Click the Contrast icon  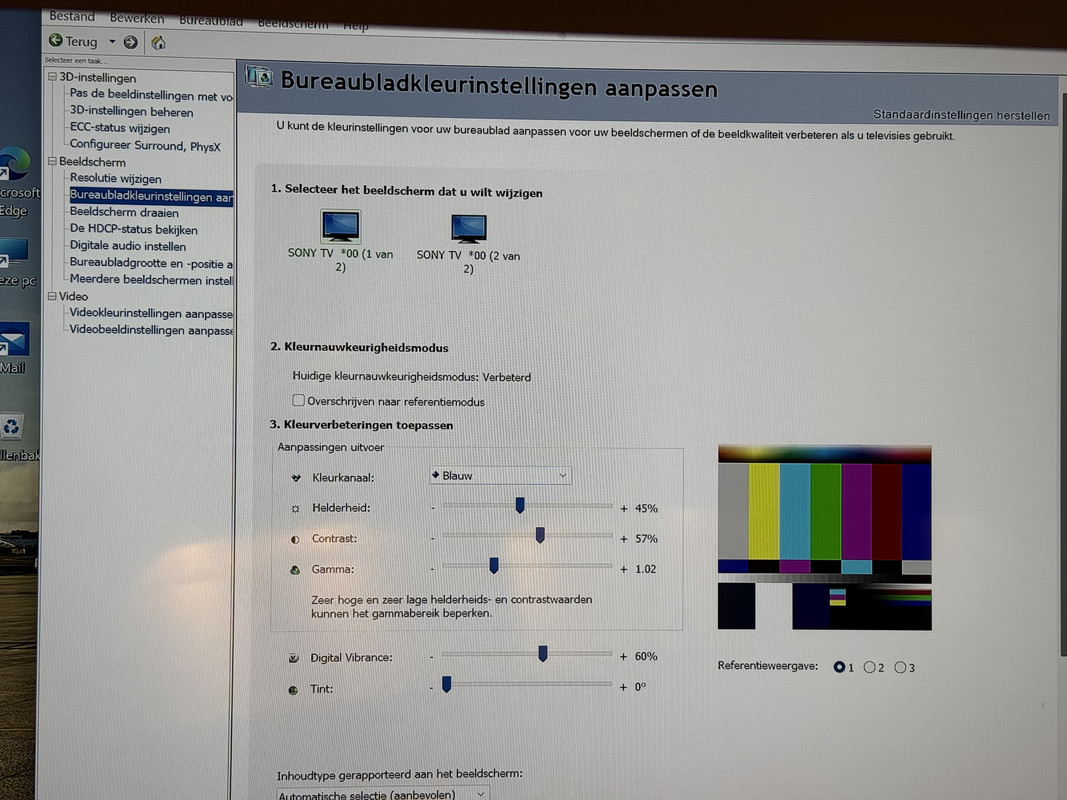click(x=295, y=539)
